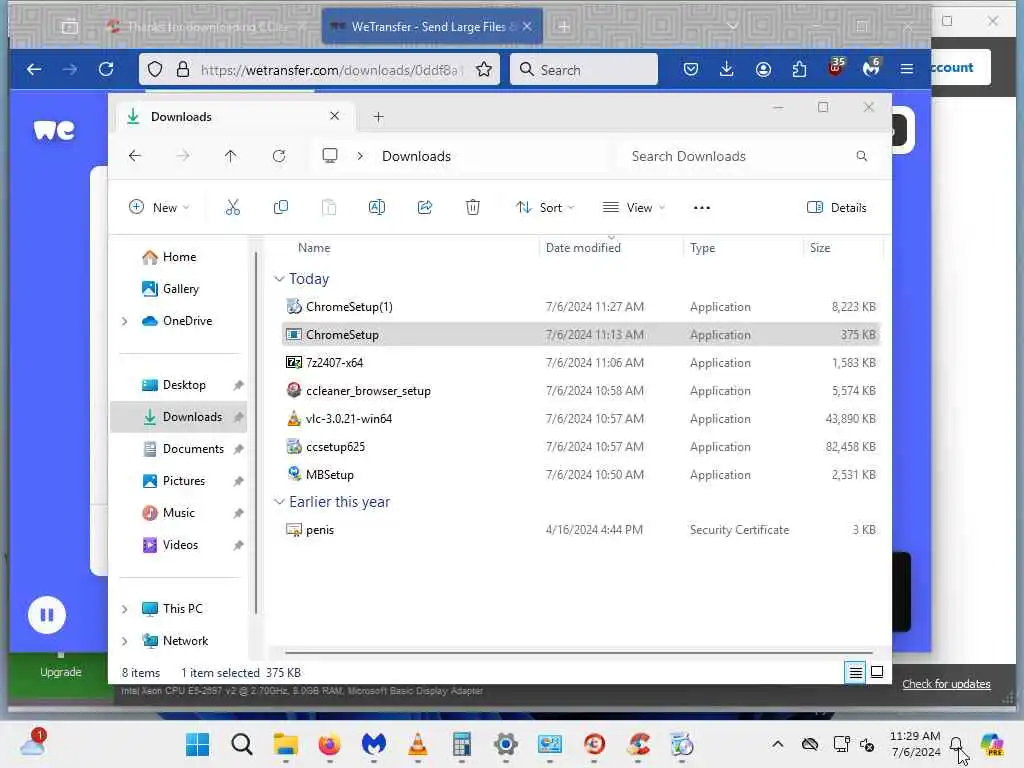The width and height of the screenshot is (1024, 768).
Task: Toggle the Details pane
Action: tap(837, 208)
